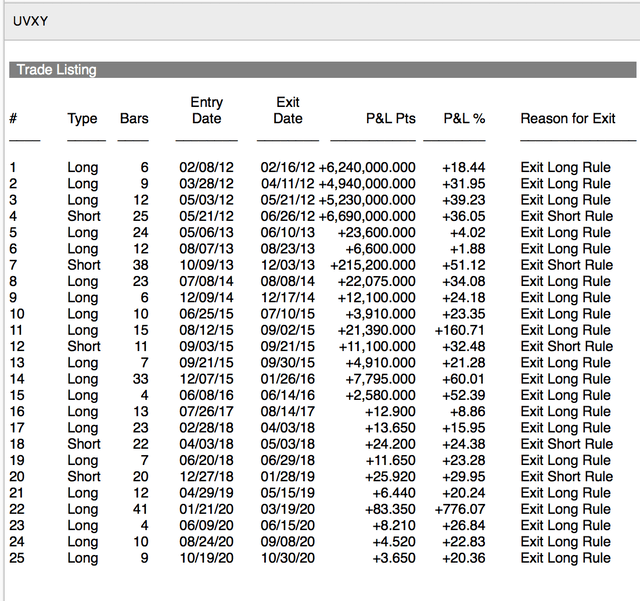The width and height of the screenshot is (640, 601).
Task: Select exit date 12/17/14
Action: (288, 298)
